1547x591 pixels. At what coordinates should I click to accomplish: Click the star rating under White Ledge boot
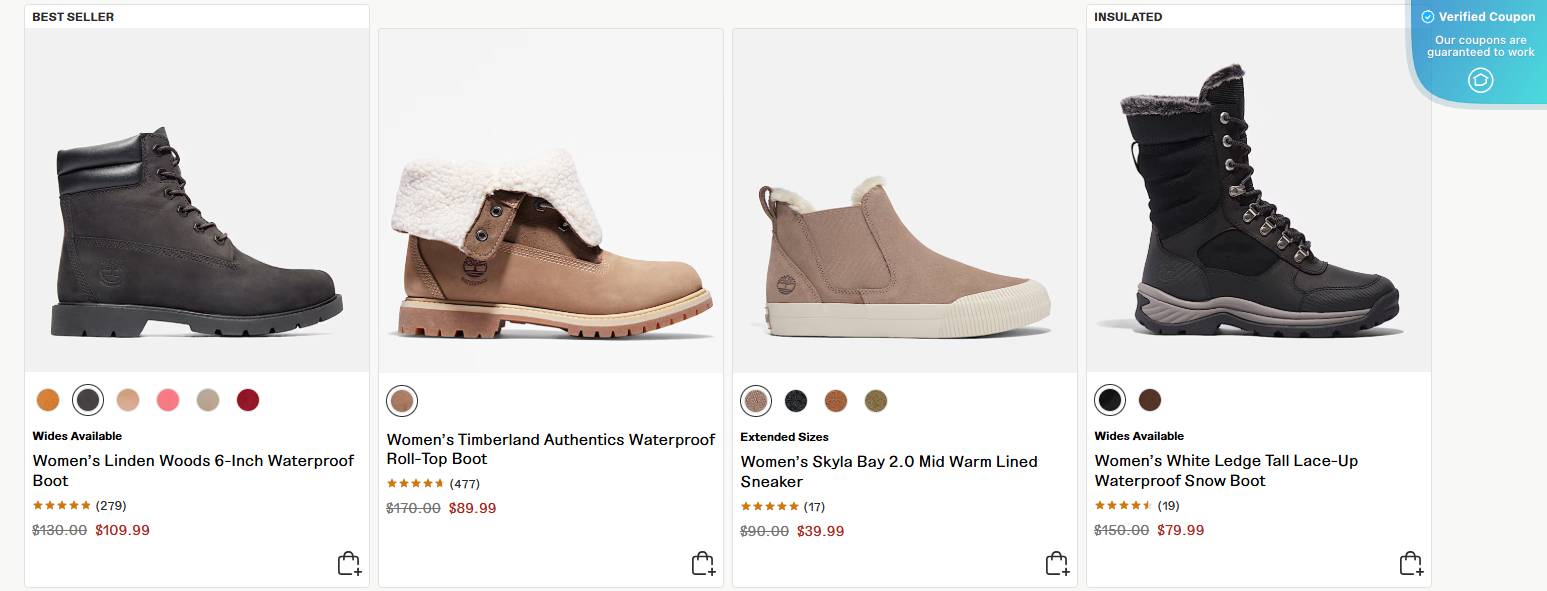coord(1122,505)
